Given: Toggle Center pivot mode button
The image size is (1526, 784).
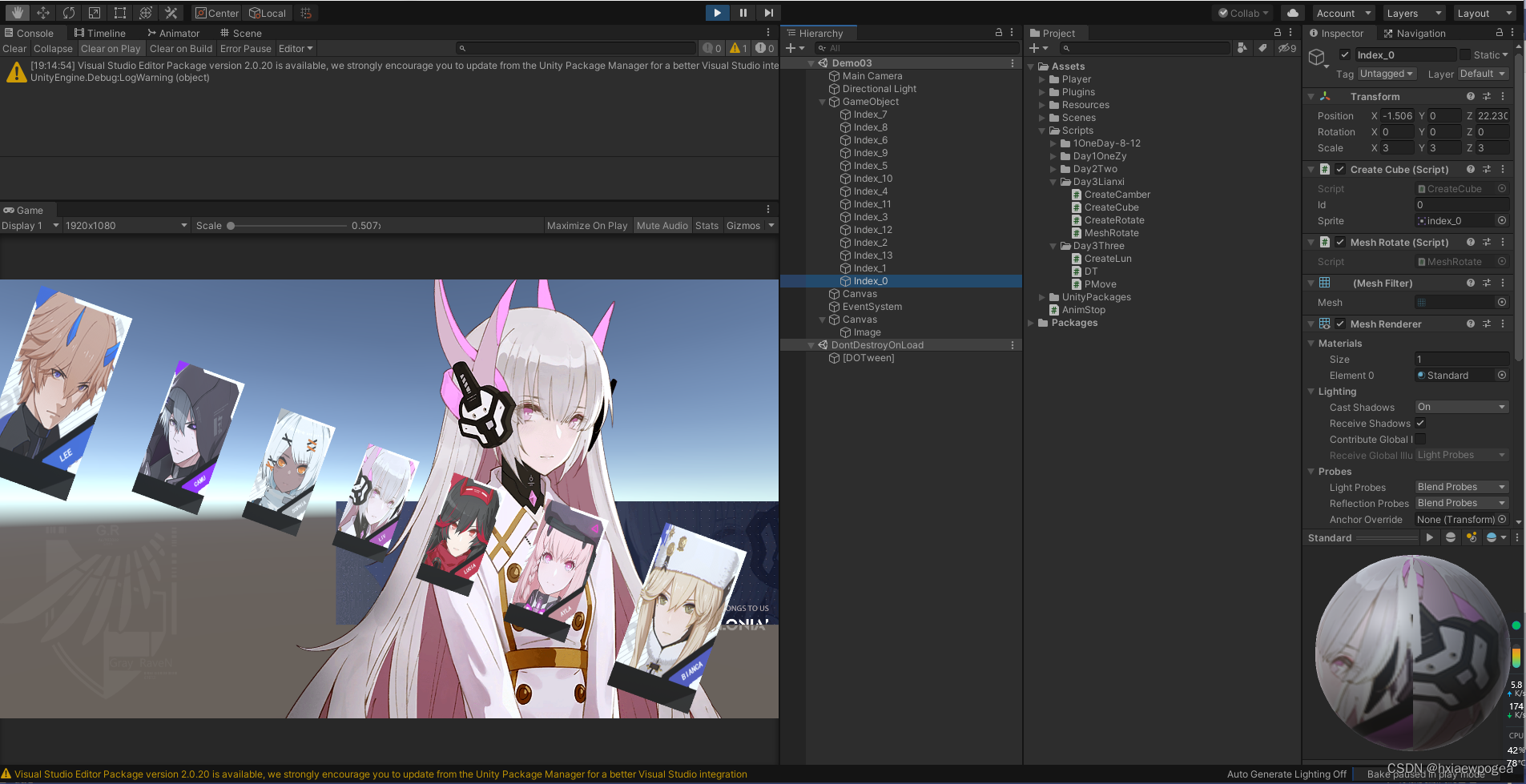Looking at the screenshot, I should tap(216, 13).
